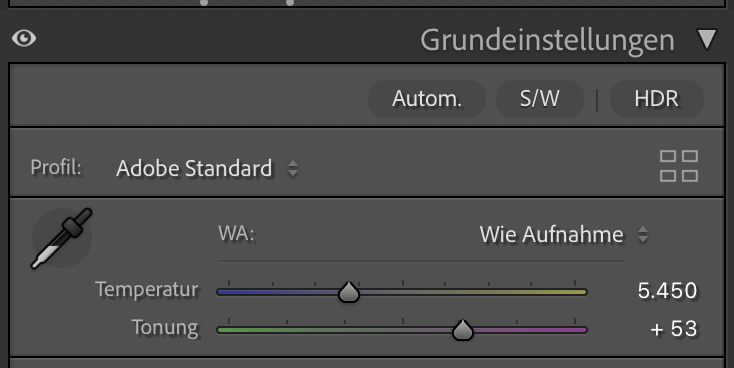
Task: Apply automatic settings with Autom. button
Action: pyautogui.click(x=427, y=99)
